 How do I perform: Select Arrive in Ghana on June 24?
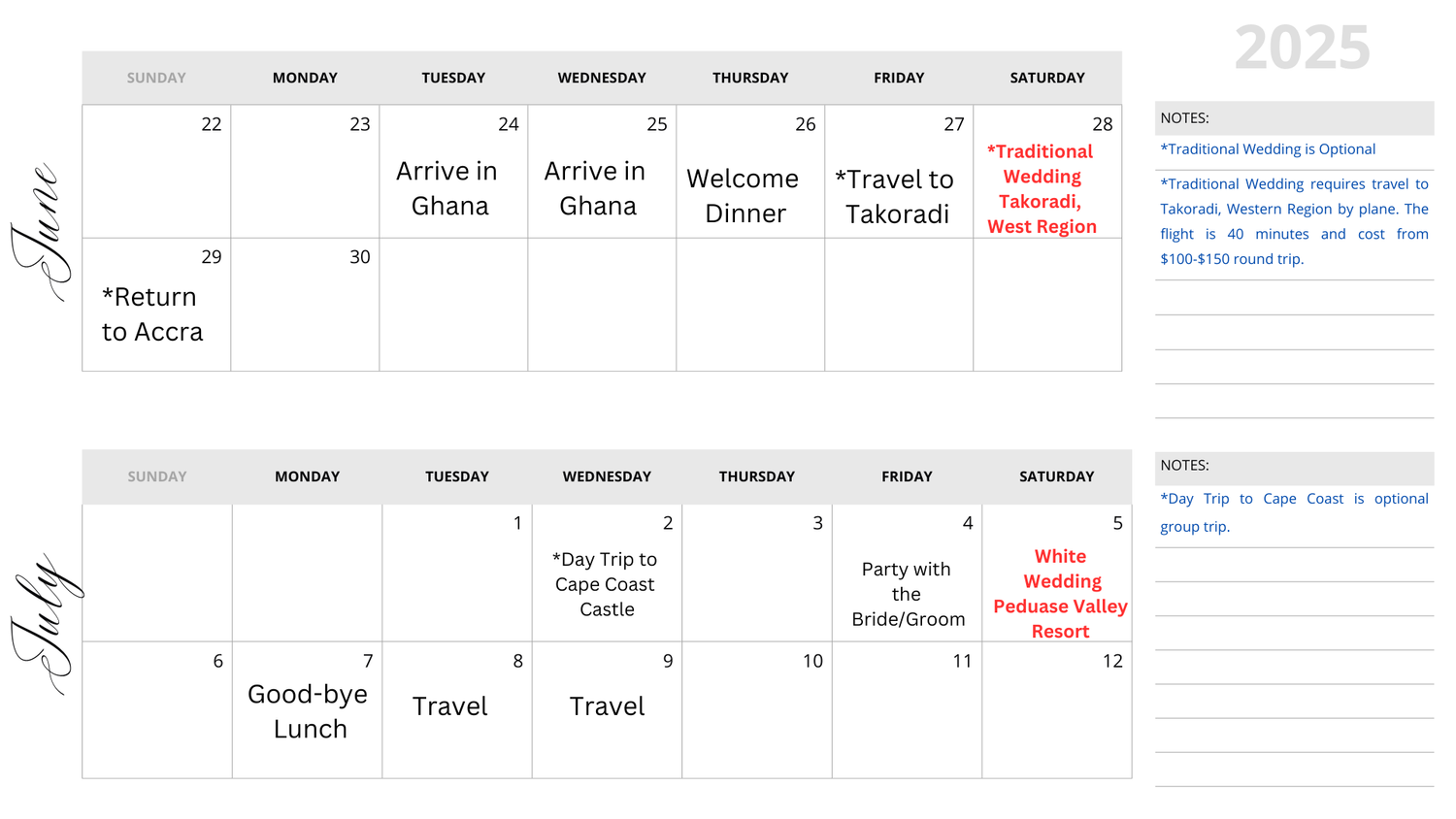pos(447,188)
